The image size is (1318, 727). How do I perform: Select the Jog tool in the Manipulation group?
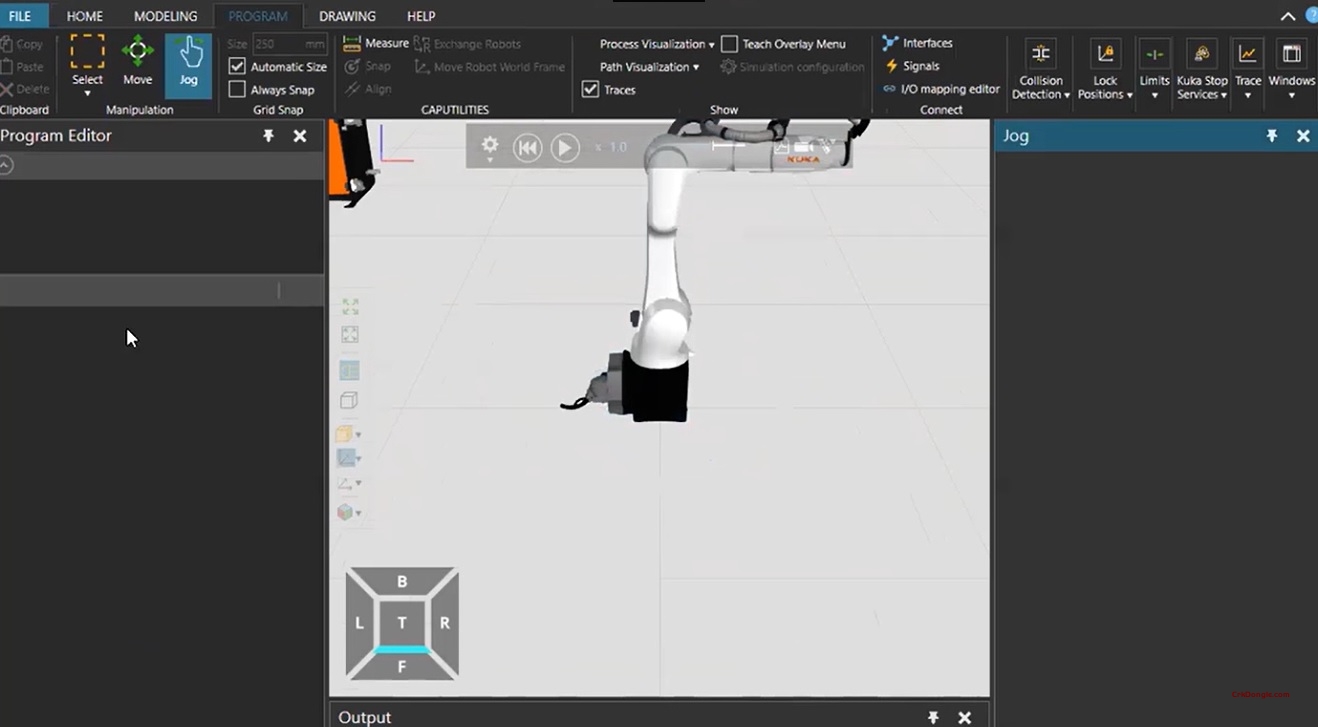click(x=188, y=60)
